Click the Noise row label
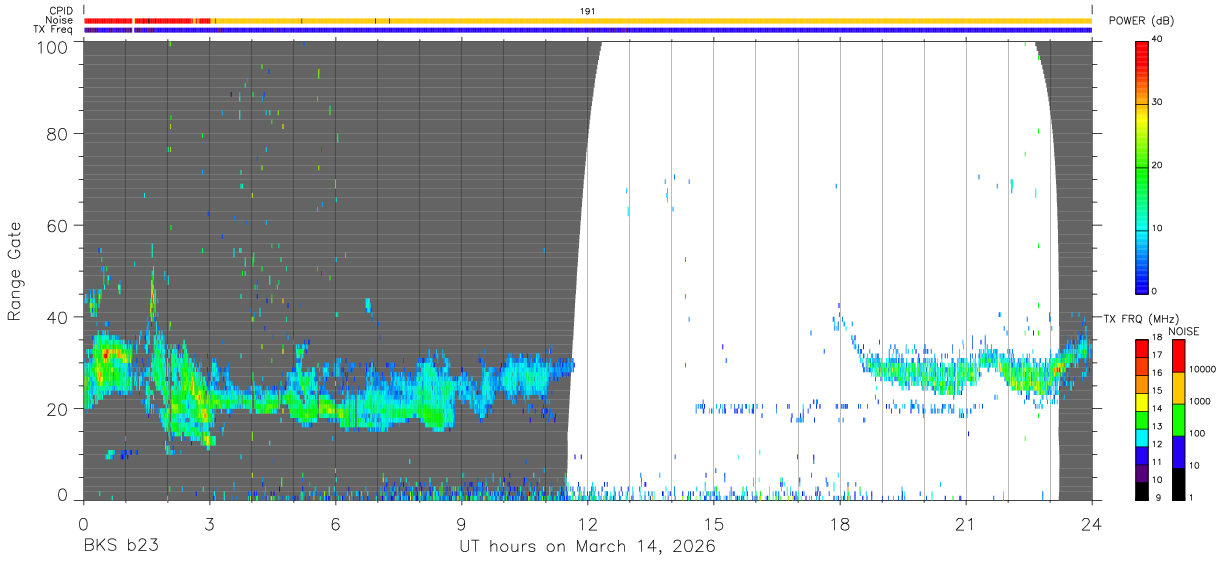1228x567 pixels. 59,20
